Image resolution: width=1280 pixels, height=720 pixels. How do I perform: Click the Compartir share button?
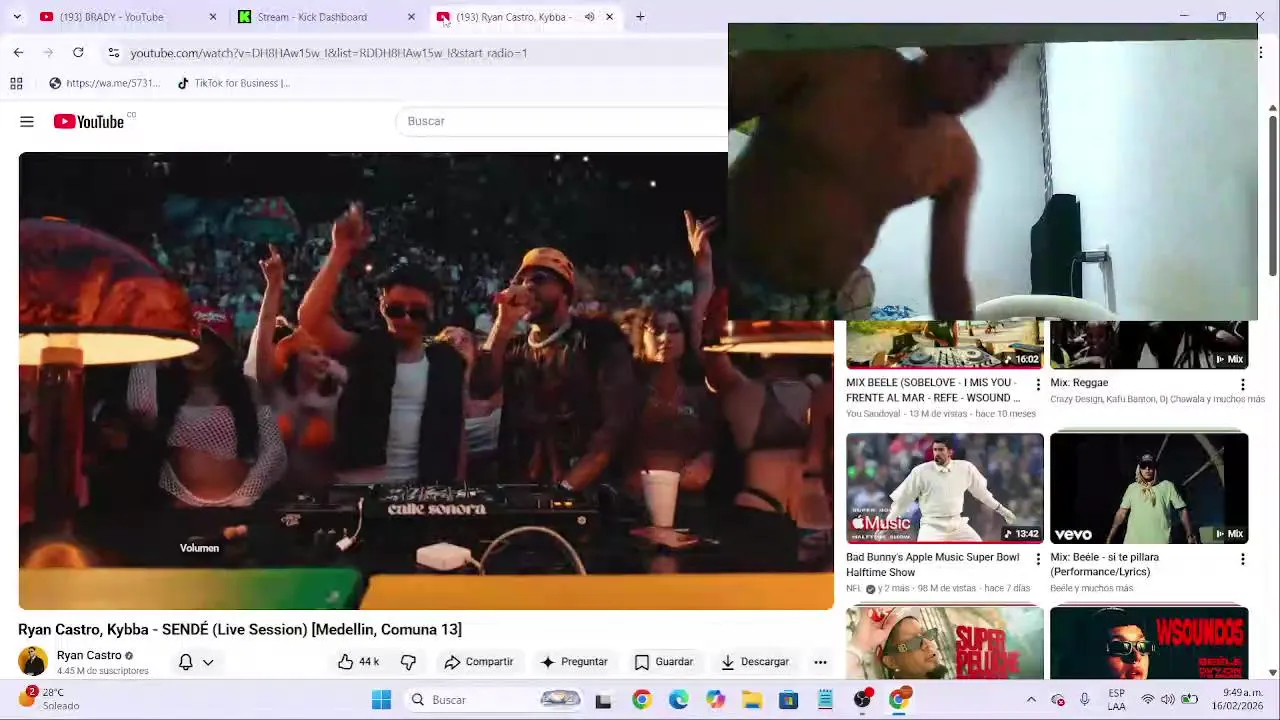pos(478,662)
